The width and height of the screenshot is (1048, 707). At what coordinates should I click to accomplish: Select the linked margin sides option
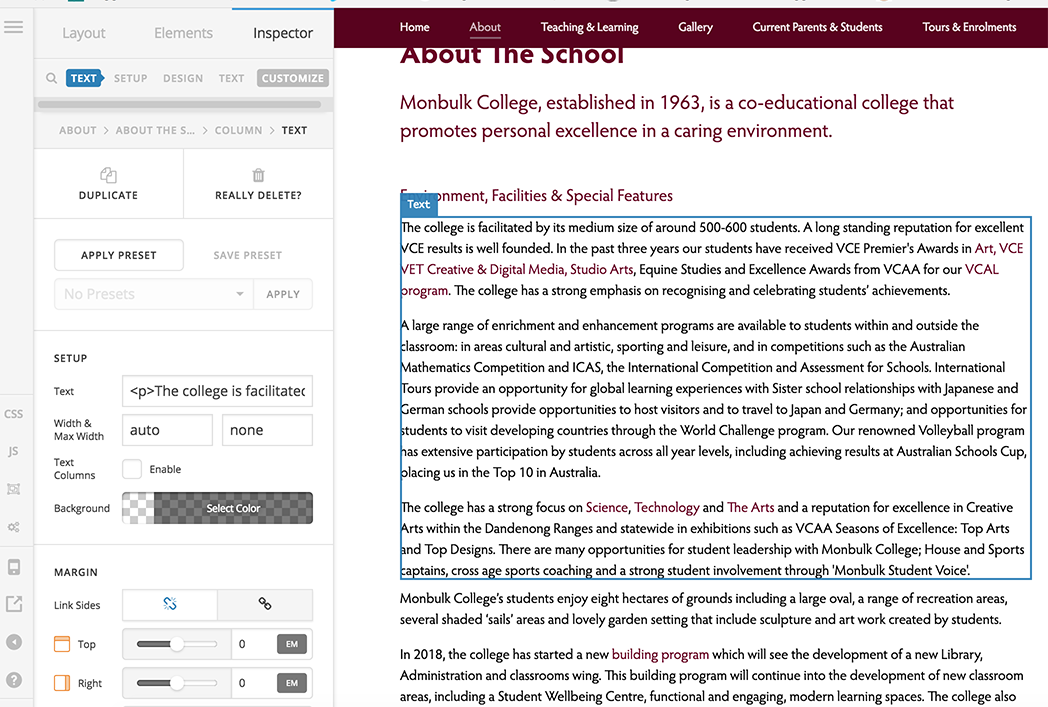(x=265, y=604)
